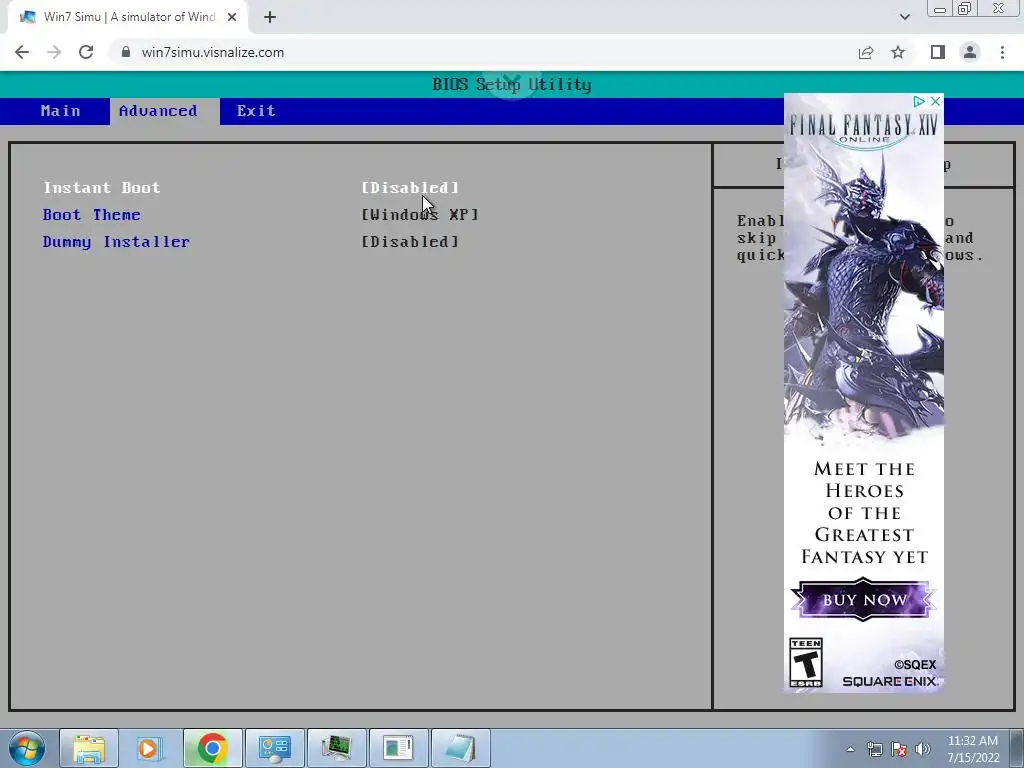Open the computer monitor taskbar icon
The height and width of the screenshot is (768, 1024).
[x=336, y=748]
